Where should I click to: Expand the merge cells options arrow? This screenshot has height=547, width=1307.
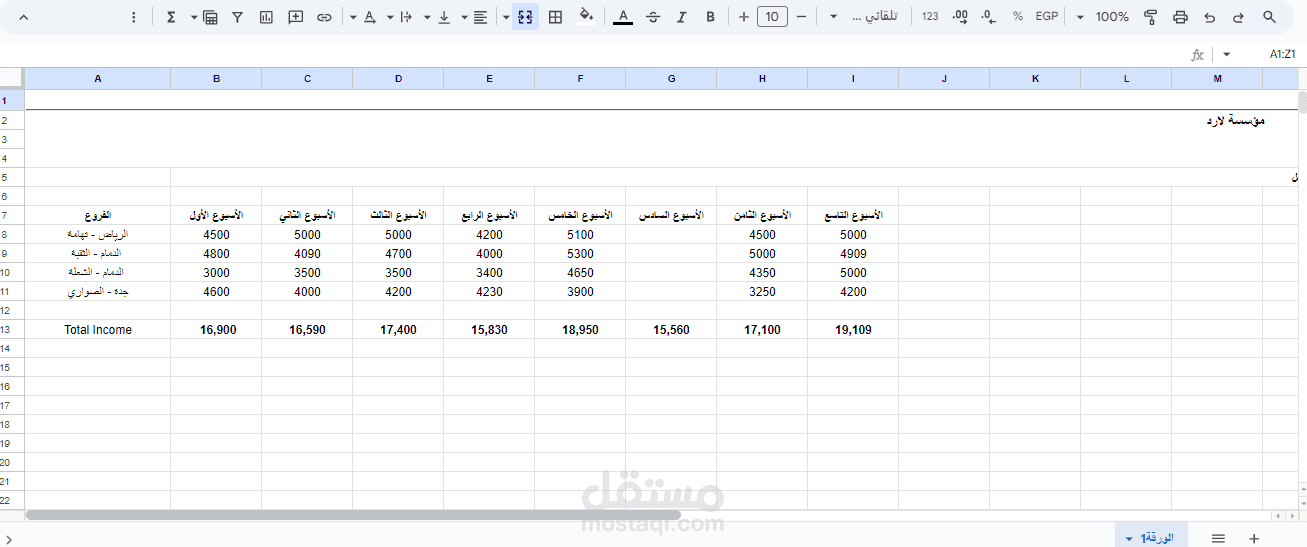(x=506, y=17)
